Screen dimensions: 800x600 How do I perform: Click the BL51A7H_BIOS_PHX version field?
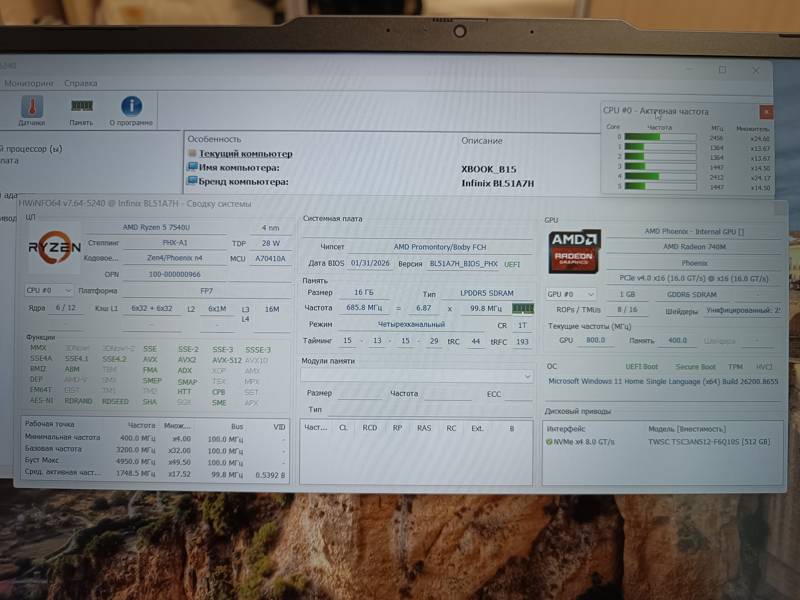463,264
